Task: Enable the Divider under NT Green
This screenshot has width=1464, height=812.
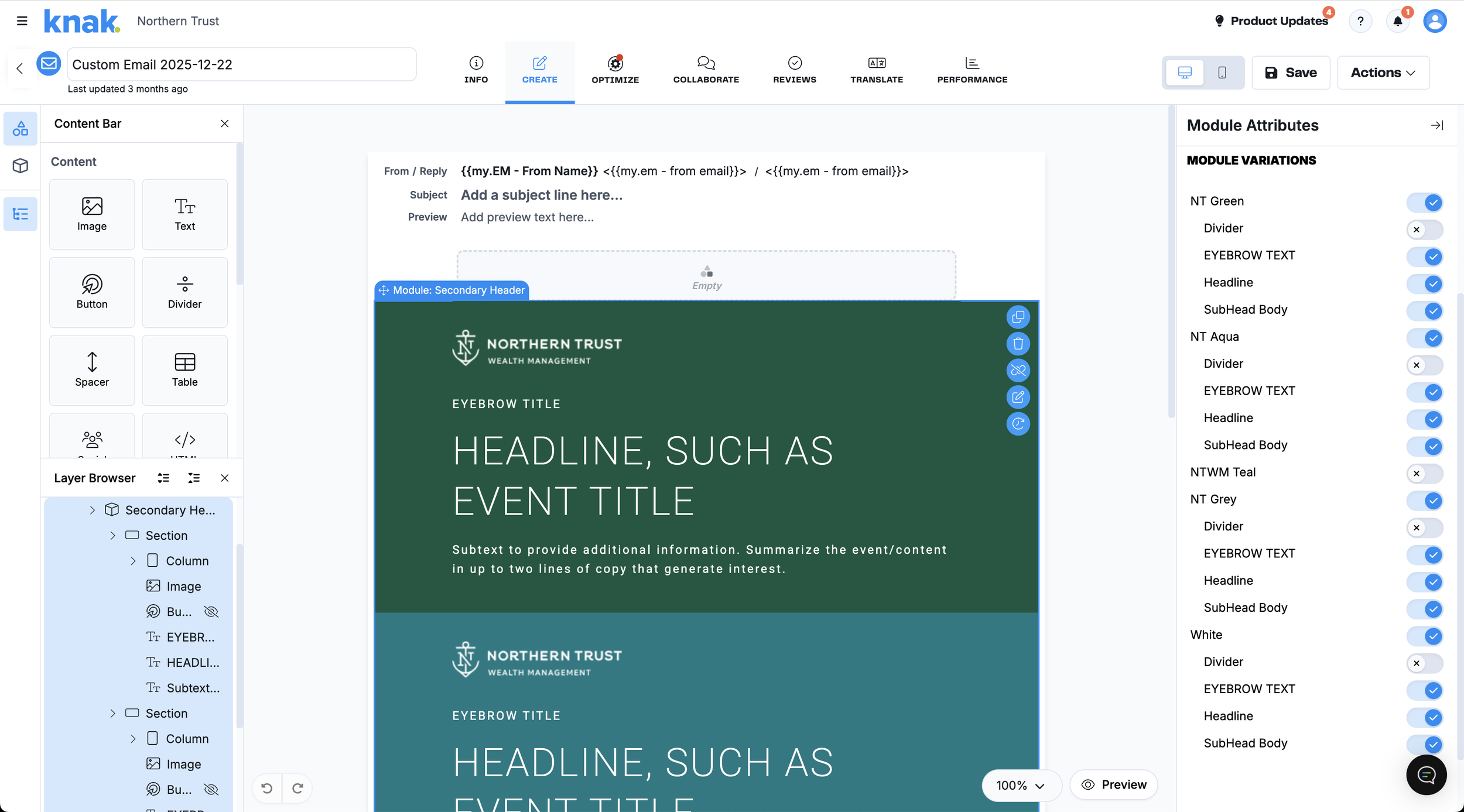Action: tap(1425, 229)
